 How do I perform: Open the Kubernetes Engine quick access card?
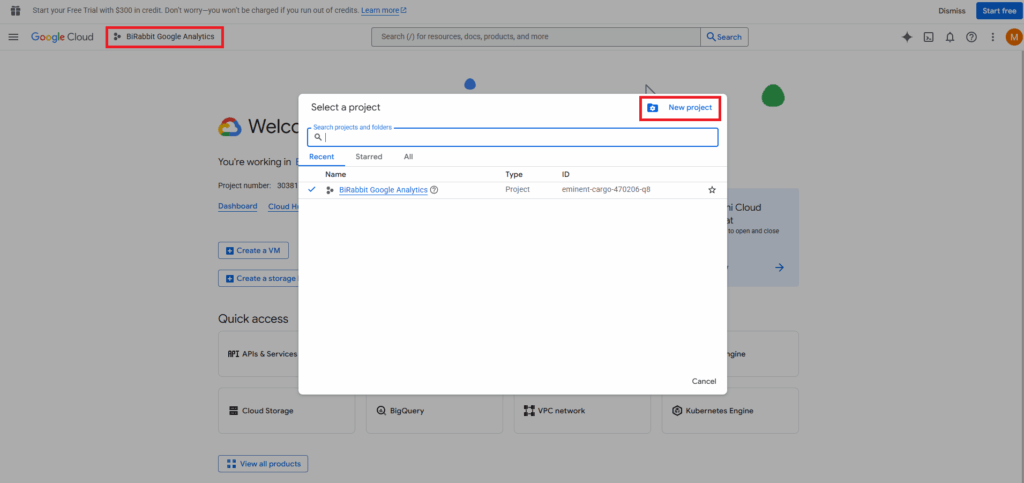(x=730, y=411)
